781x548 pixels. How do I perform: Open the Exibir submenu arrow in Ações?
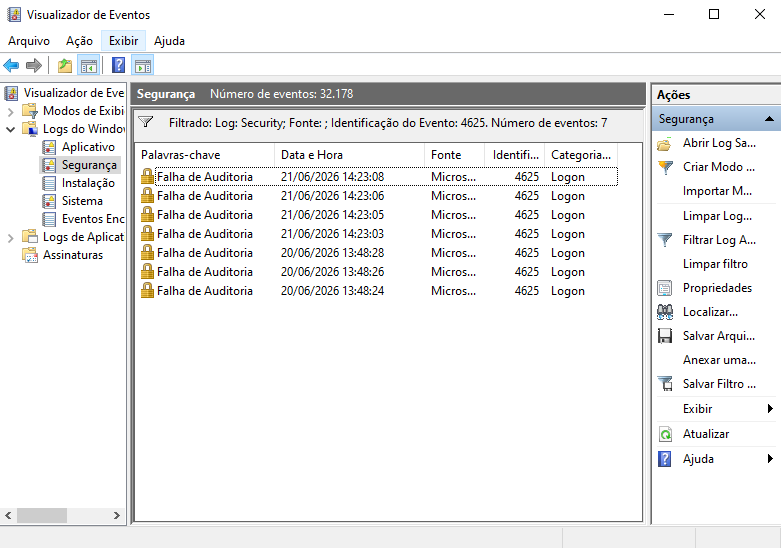[x=770, y=409]
